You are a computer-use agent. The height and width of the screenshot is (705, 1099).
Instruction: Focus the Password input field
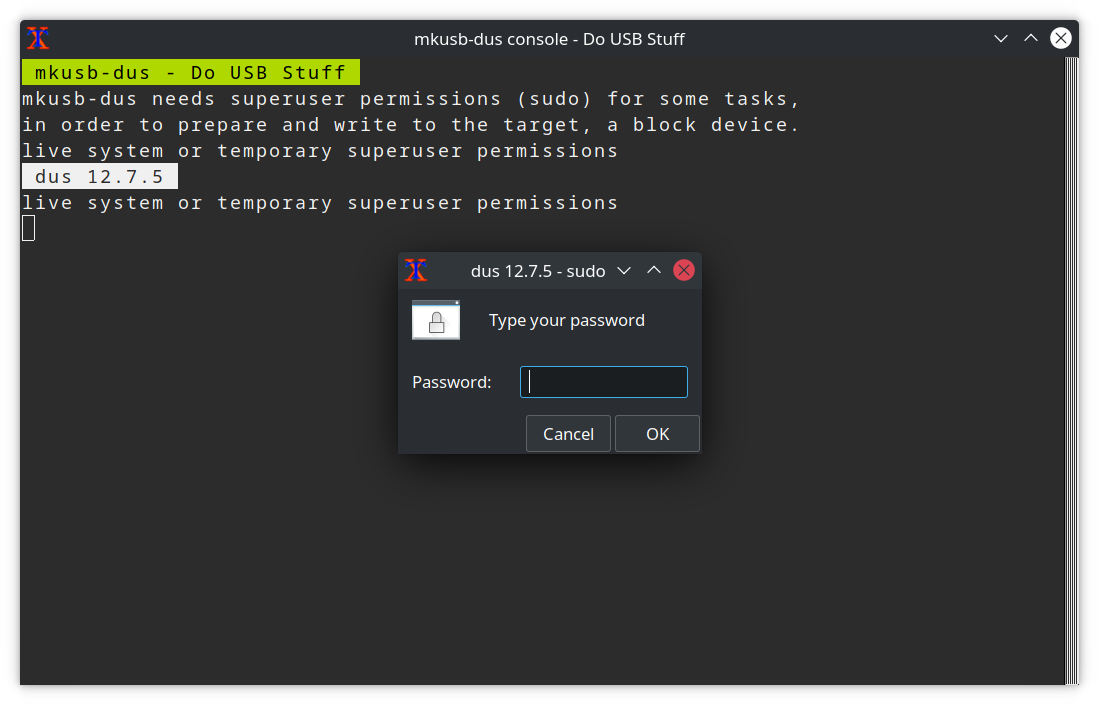(604, 382)
